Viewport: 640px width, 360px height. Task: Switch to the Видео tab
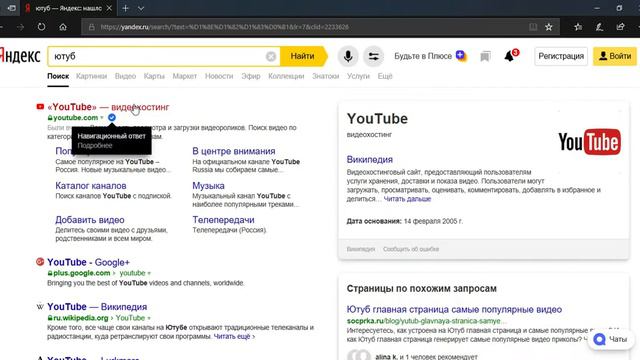(x=125, y=76)
